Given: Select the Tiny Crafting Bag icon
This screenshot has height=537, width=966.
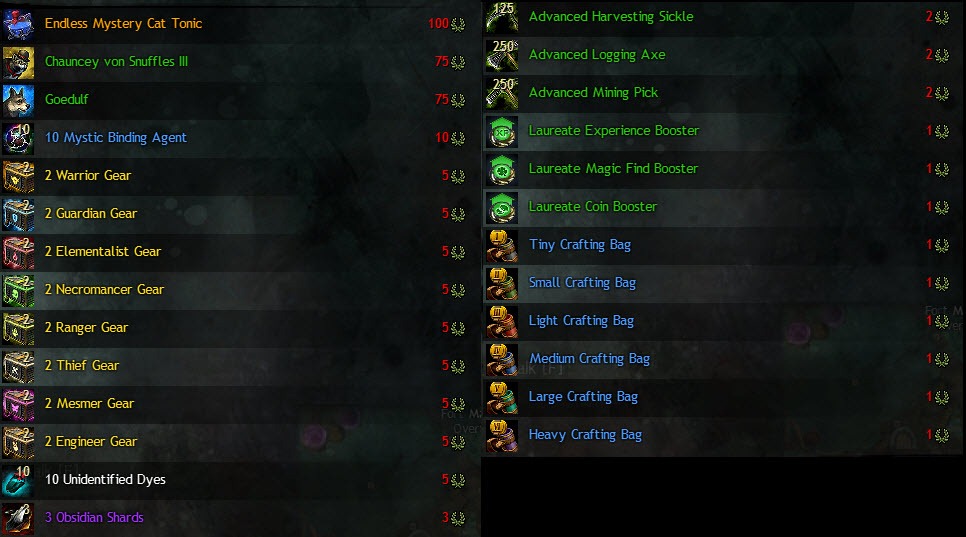Looking at the screenshot, I should click(x=502, y=245).
